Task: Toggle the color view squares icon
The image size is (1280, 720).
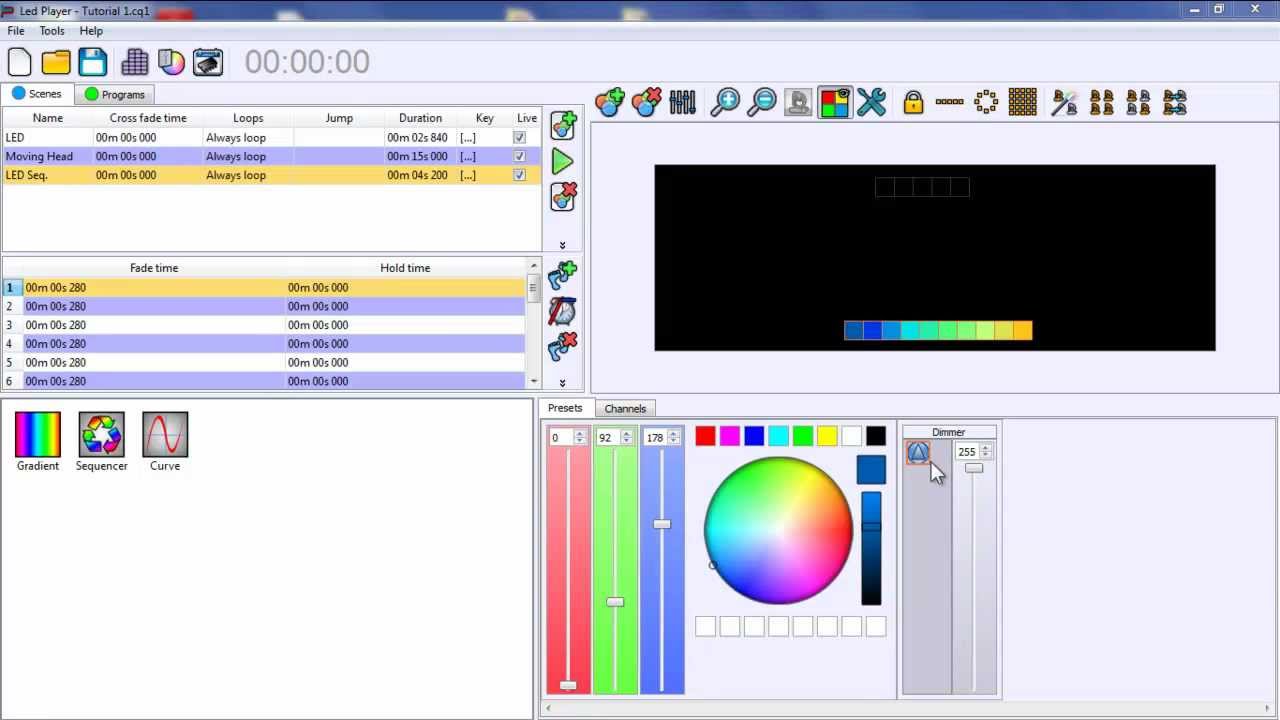Action: tap(834, 102)
